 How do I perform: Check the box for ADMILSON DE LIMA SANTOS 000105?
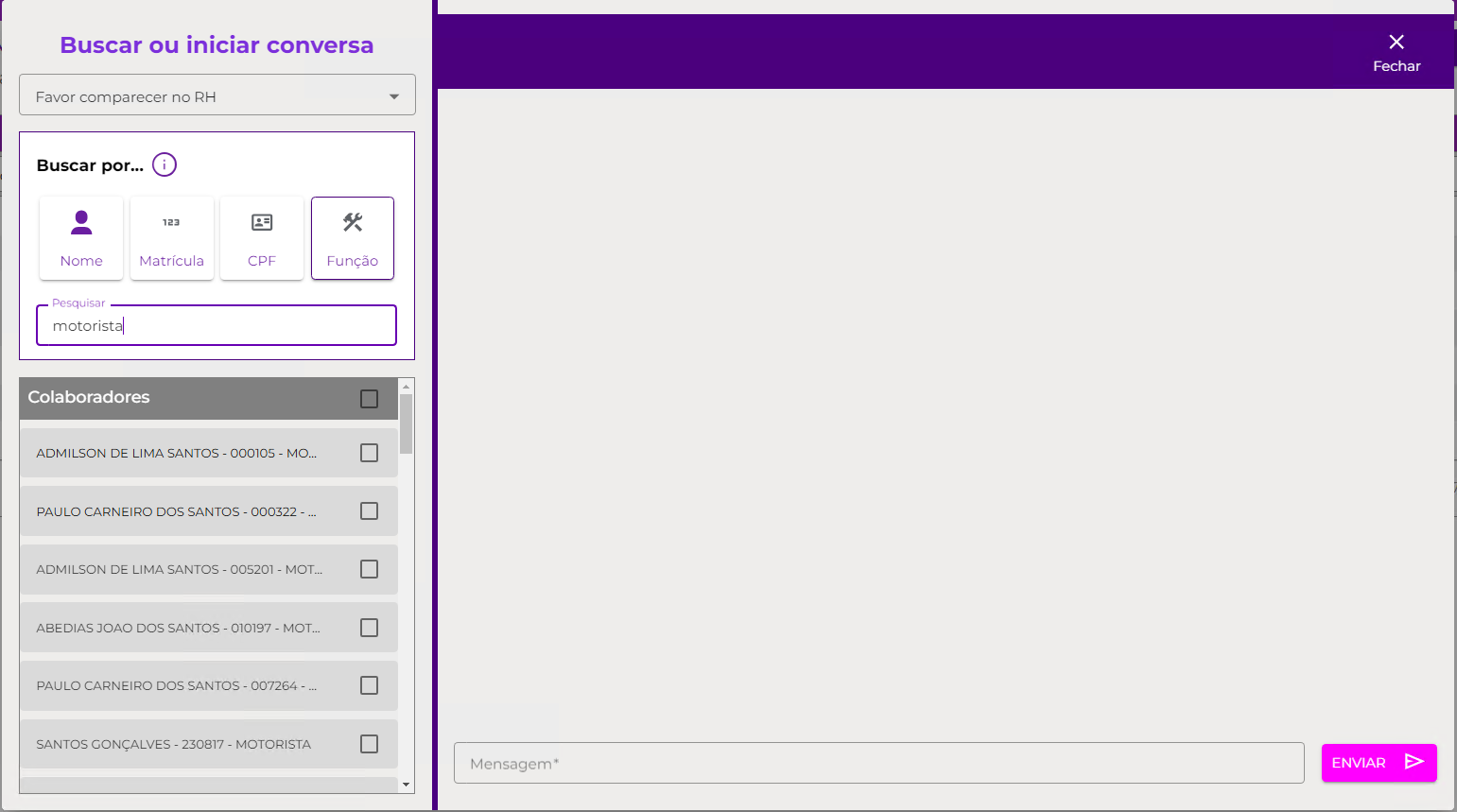click(370, 453)
